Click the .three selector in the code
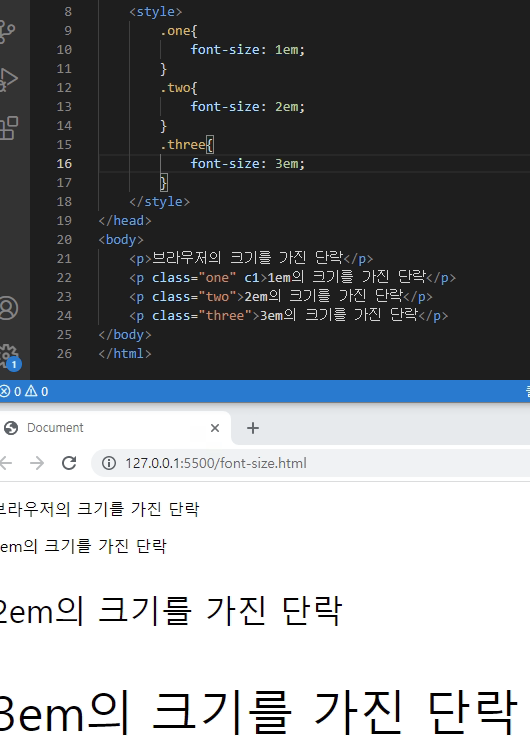 click(183, 144)
